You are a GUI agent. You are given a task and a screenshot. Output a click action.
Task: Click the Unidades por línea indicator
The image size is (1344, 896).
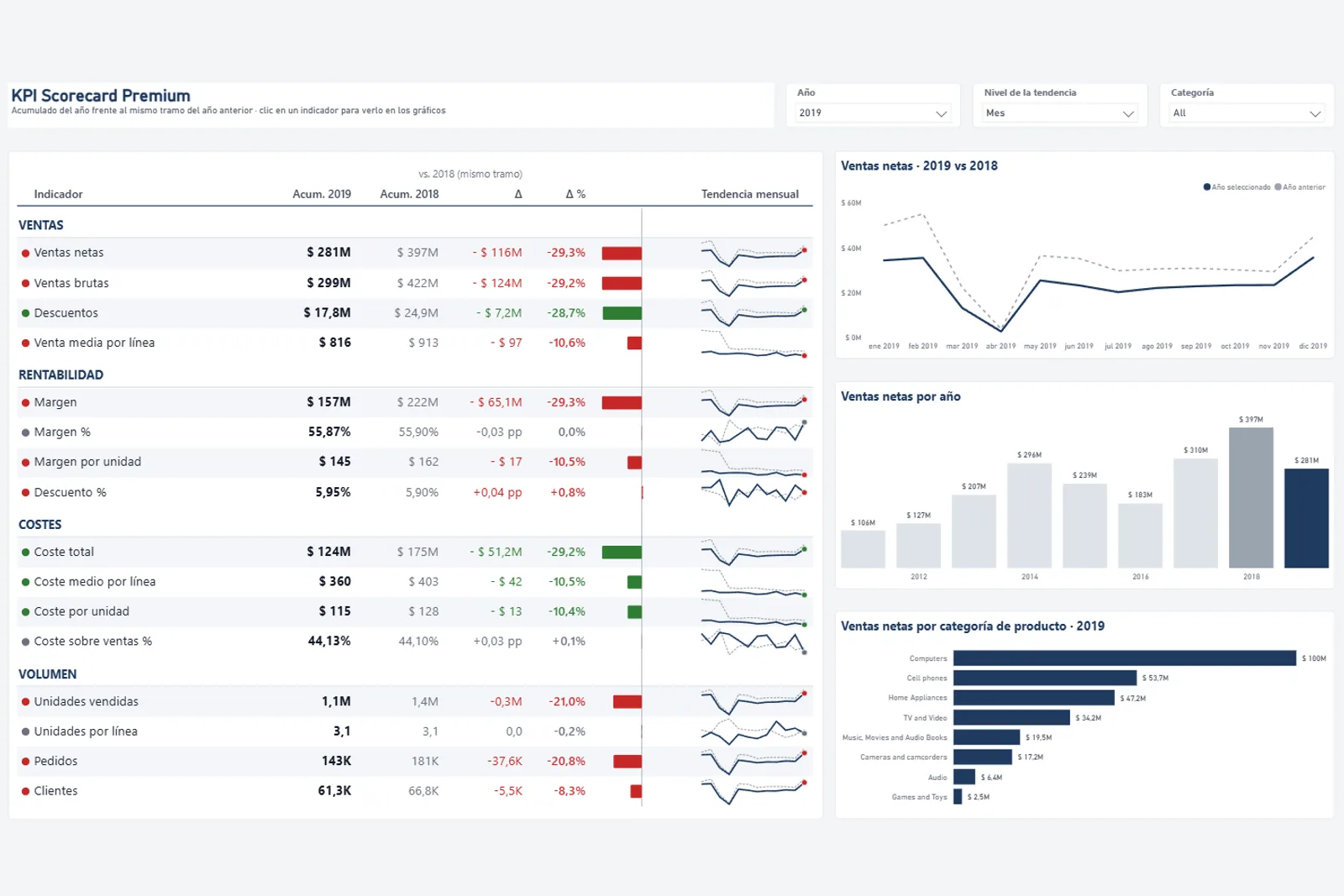pyautogui.click(x=415, y=731)
